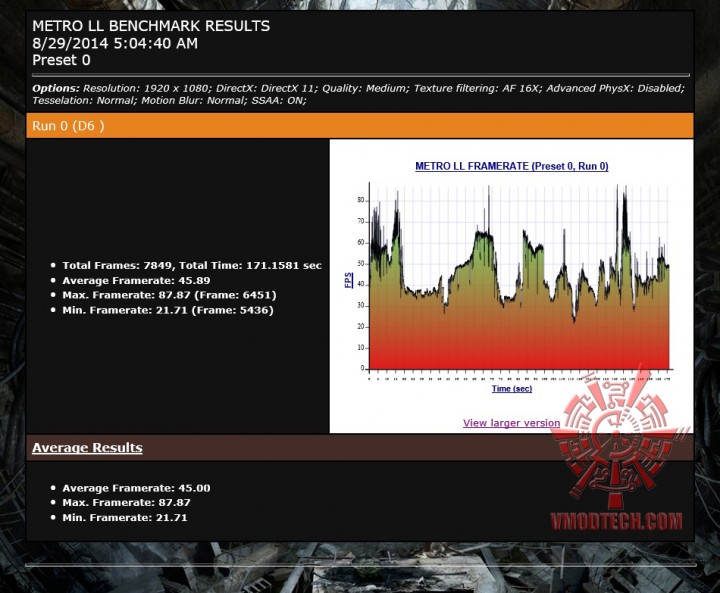Click the METRO LL BENCHMARK RESULTS title
This screenshot has height=593, width=720.
(151, 26)
